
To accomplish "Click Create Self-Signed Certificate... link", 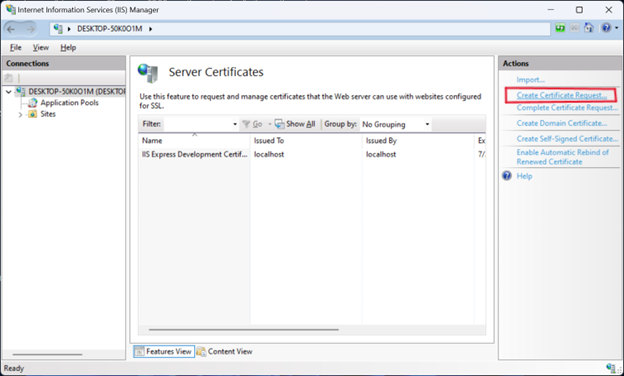I will tap(567, 139).
